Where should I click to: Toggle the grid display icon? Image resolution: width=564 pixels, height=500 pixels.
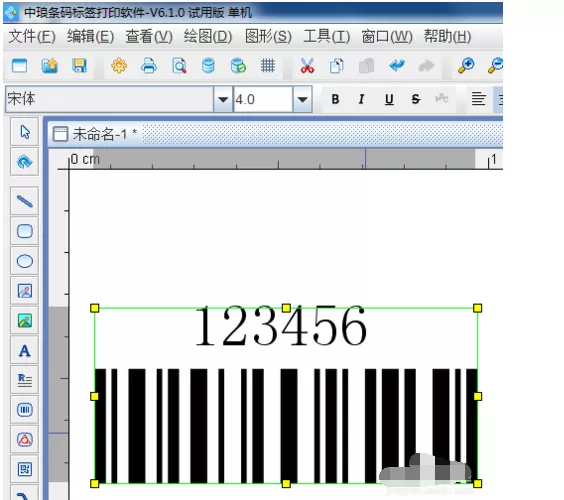[268, 66]
